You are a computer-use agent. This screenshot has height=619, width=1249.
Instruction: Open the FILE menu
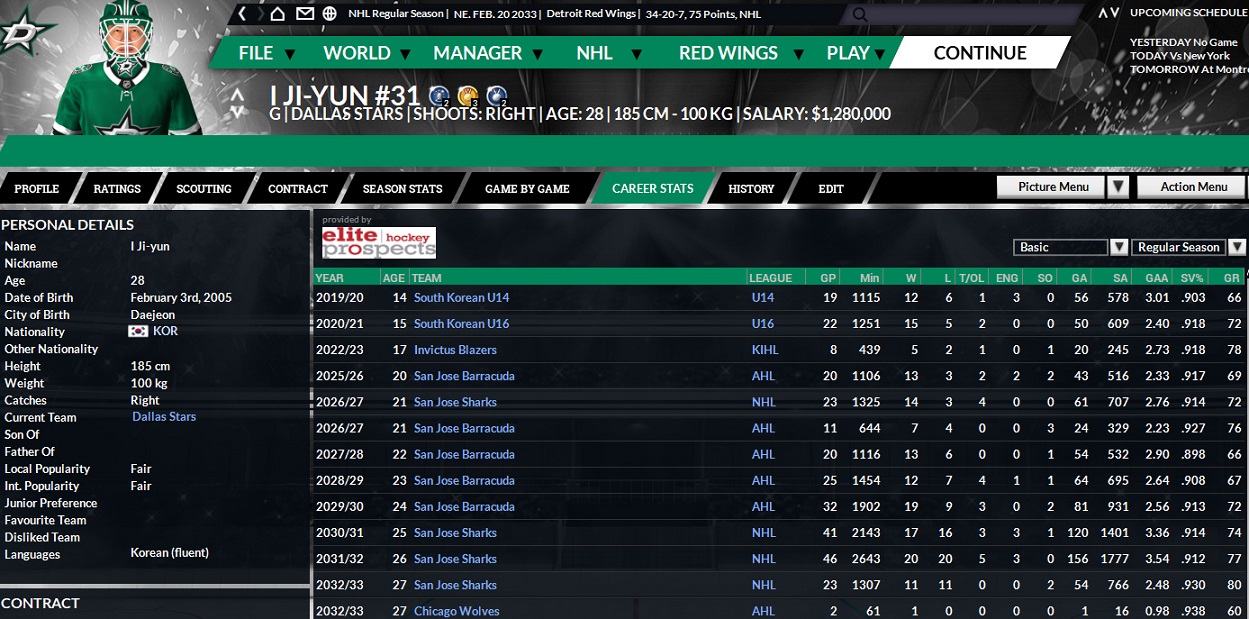coord(256,53)
